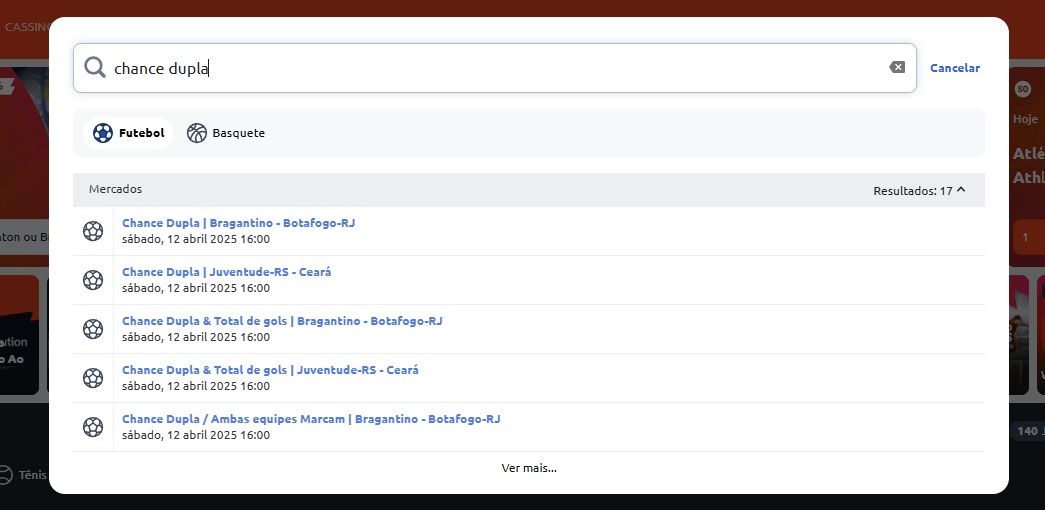The height and width of the screenshot is (510, 1045).
Task: Click ball icon for Bragantino Total de gols
Action: (x=93, y=329)
